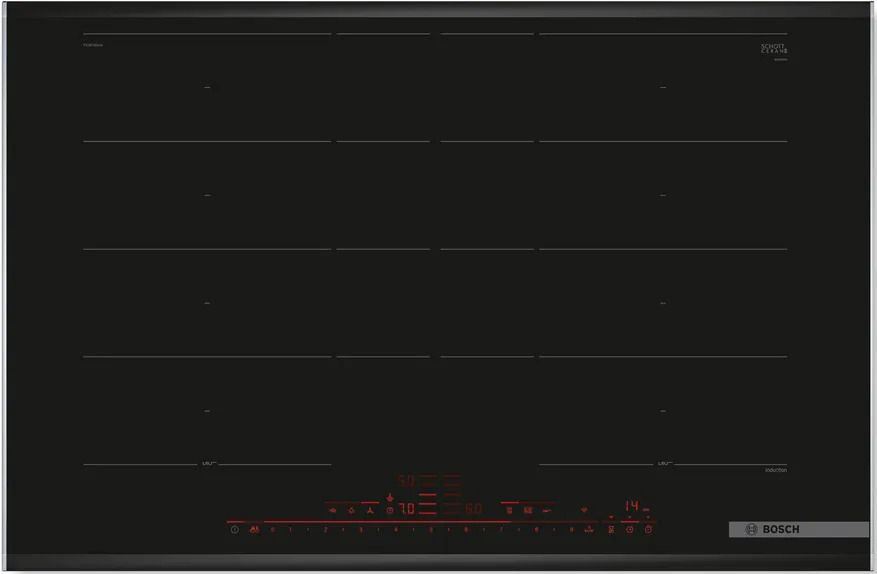
Task: Touch the top-right cooking zone center mark
Action: [x=662, y=88]
